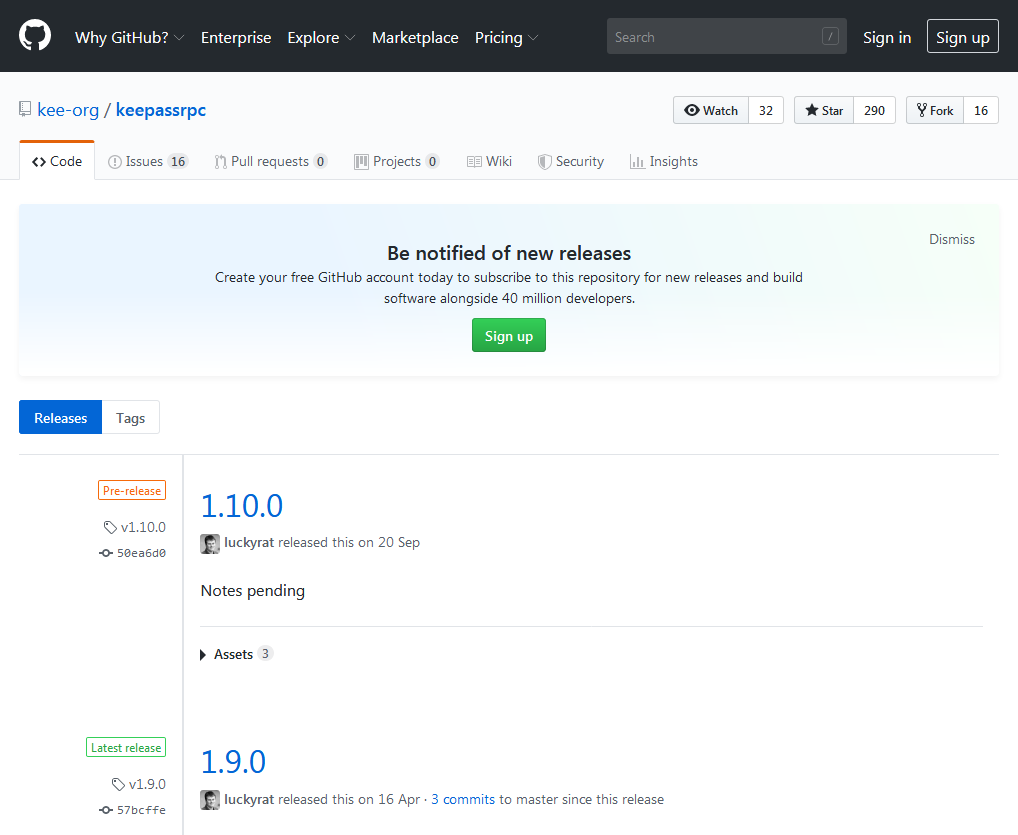
Task: Click the Notes pending text
Action: coord(253,591)
